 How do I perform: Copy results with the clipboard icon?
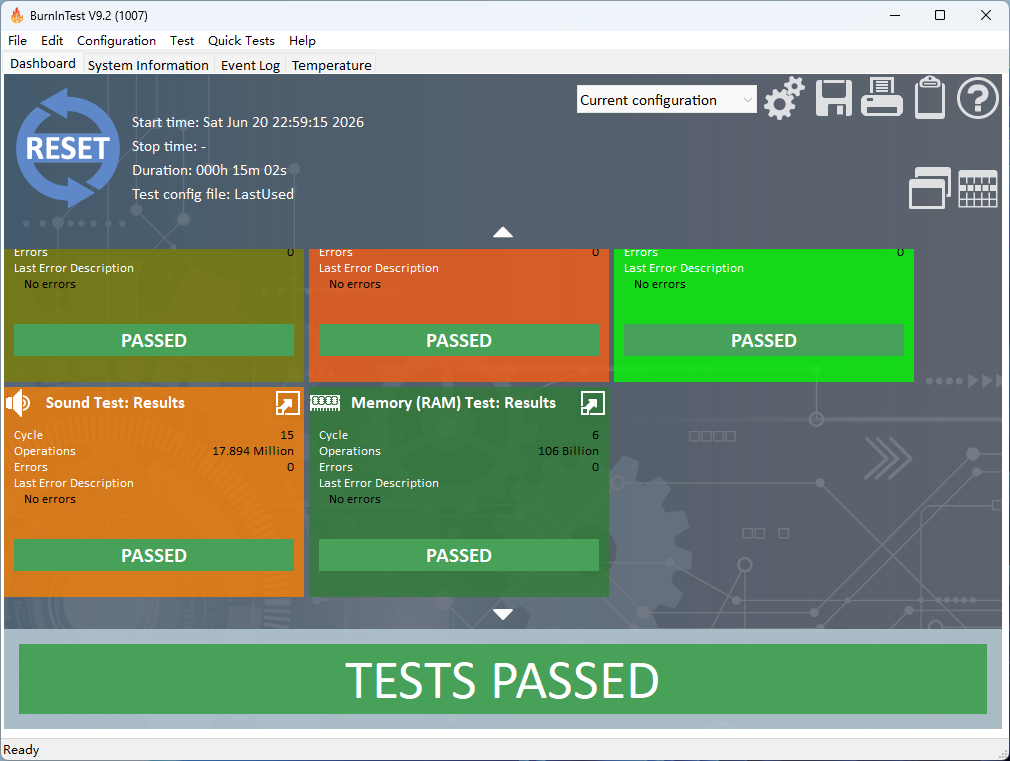point(930,98)
